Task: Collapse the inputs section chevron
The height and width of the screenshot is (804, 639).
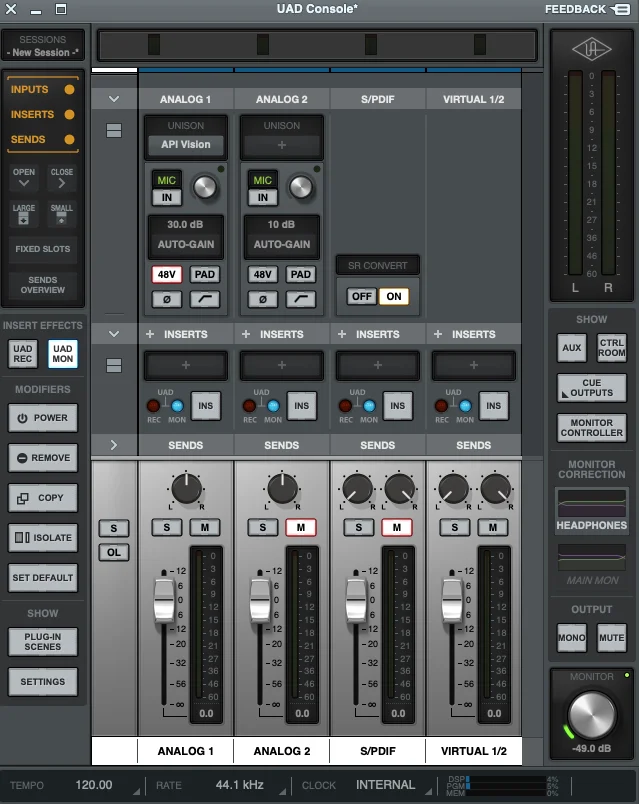Action: (114, 99)
